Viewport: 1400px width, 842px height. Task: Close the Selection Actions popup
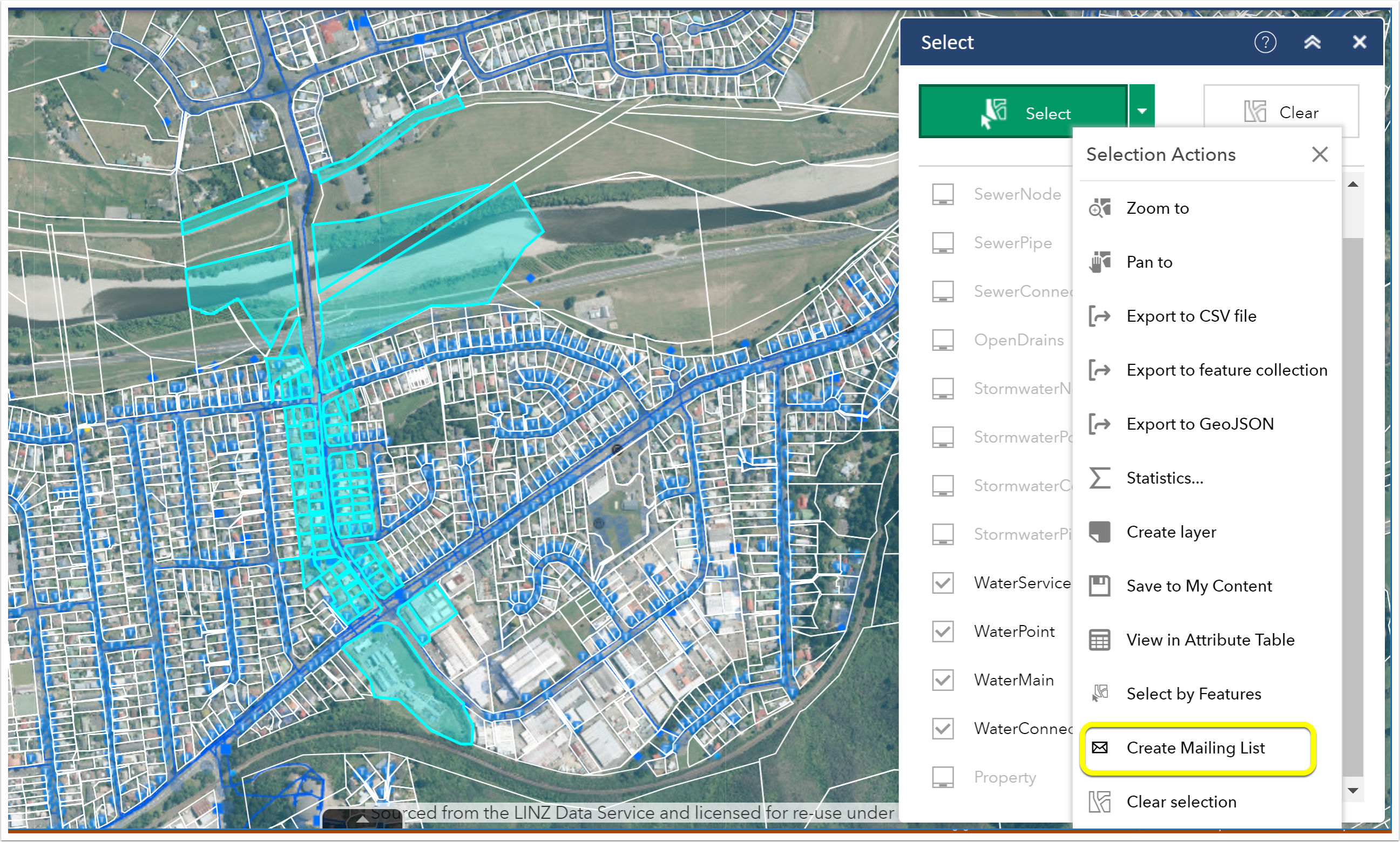1320,154
